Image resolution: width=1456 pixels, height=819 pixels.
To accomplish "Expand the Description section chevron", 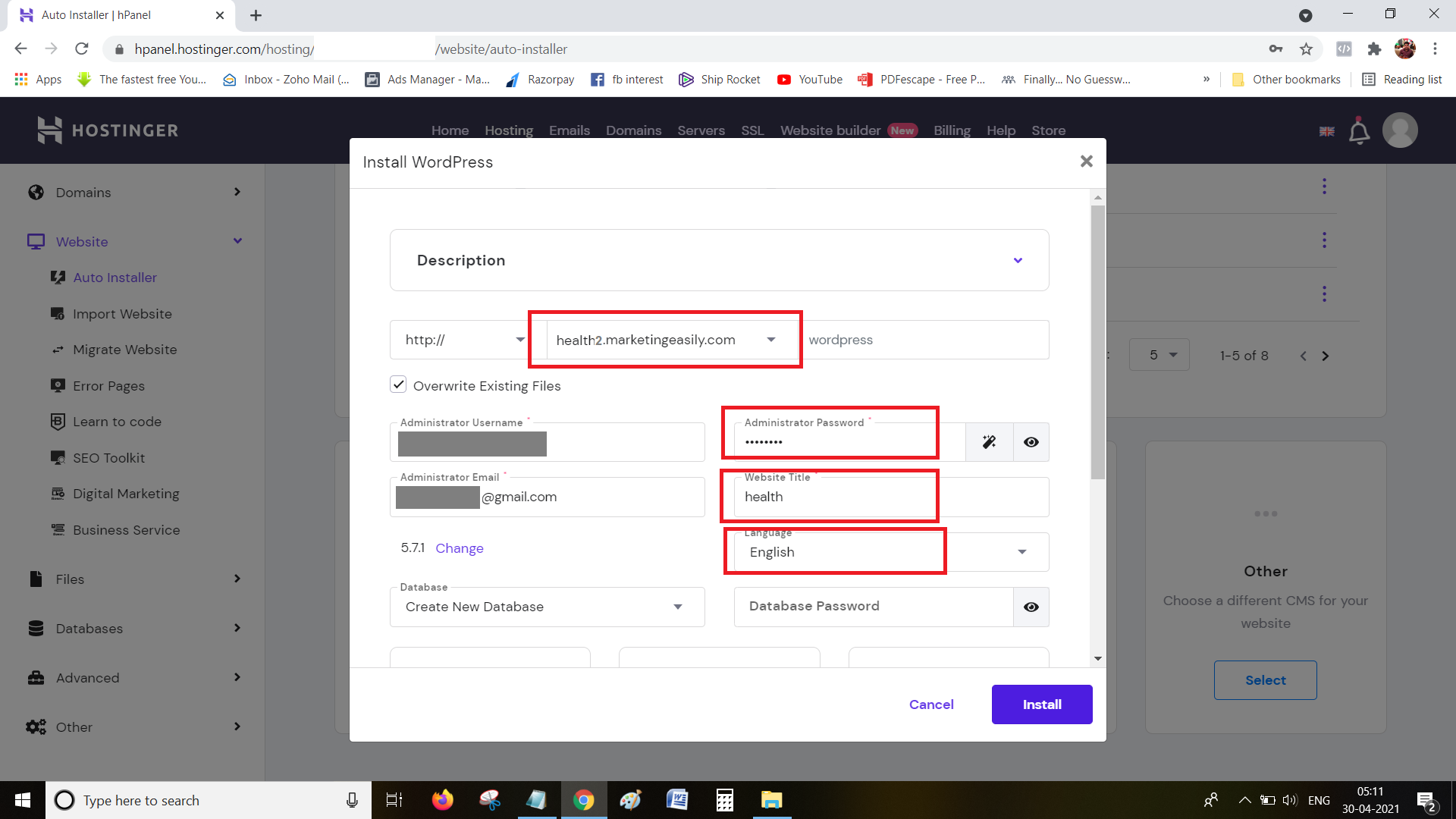I will 1018,260.
